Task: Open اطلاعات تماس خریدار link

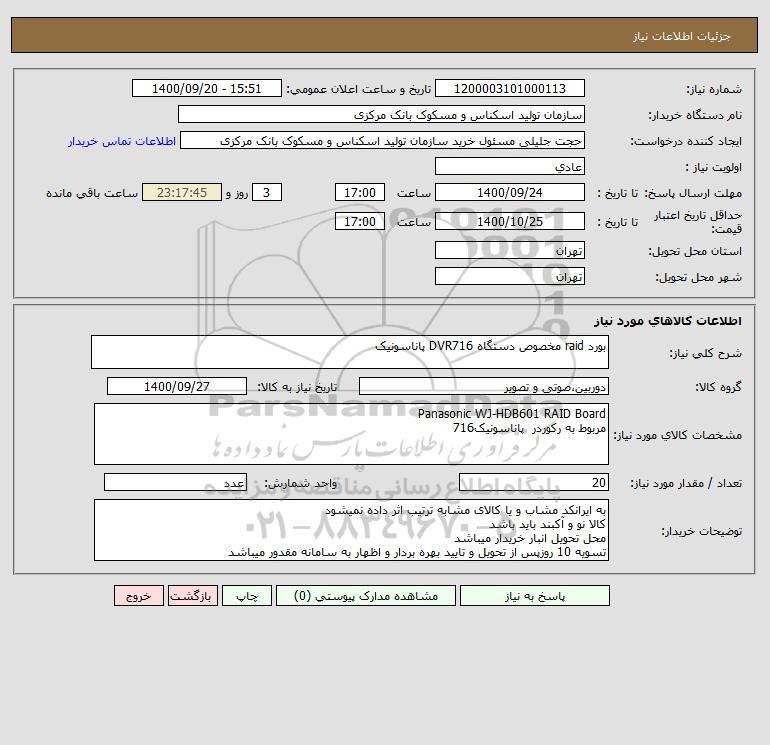Action: pos(122,141)
